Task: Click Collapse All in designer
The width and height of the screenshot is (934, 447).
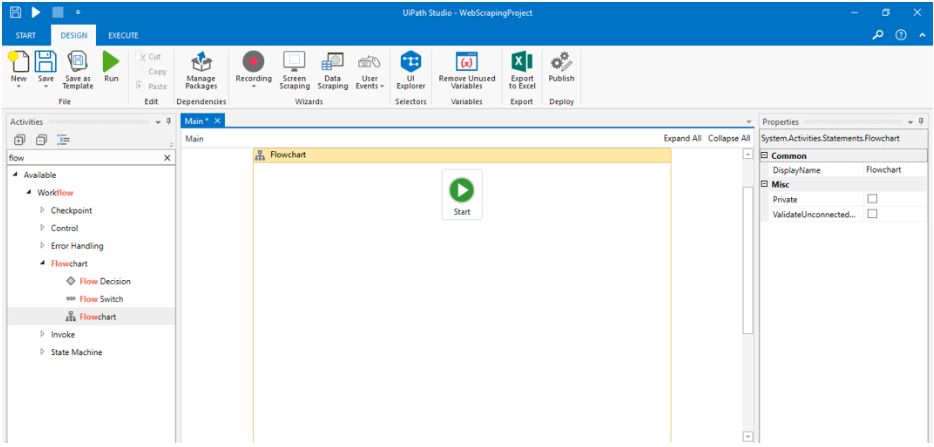Action: 729,138
